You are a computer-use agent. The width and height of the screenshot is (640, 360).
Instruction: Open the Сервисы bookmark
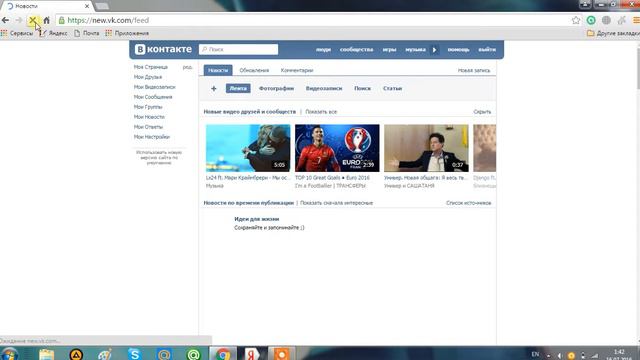tap(17, 33)
